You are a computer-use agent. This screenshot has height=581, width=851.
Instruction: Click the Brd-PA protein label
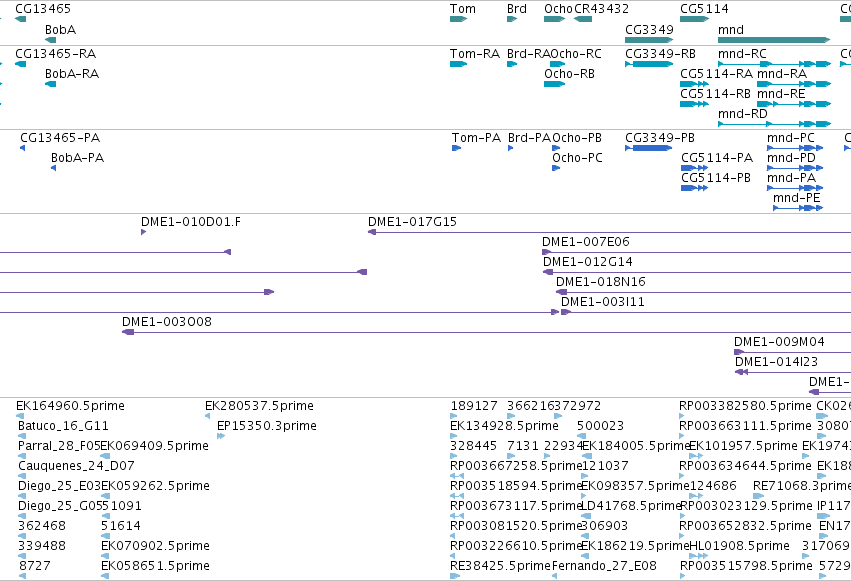tap(530, 138)
